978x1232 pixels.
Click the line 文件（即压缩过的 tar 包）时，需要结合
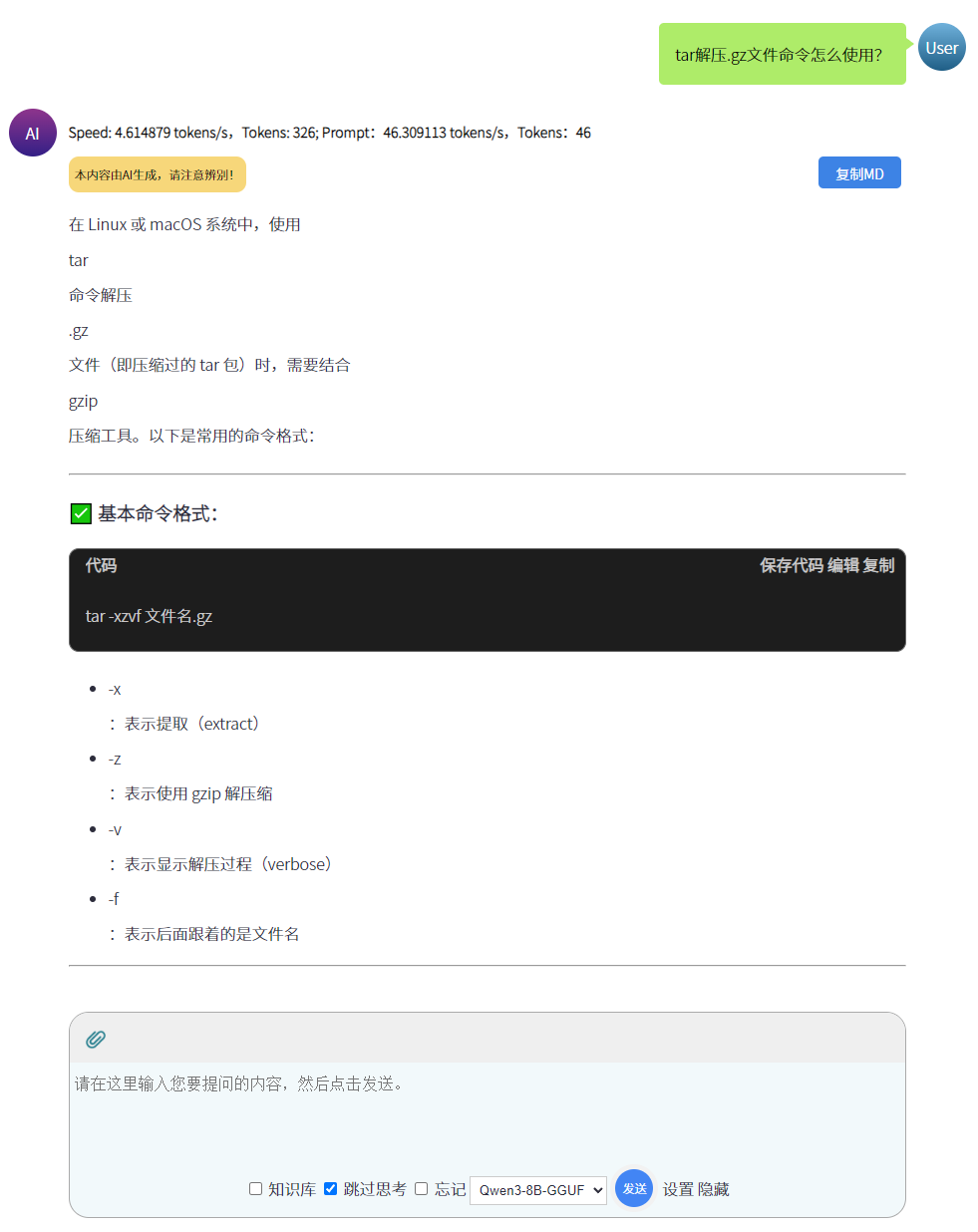click(209, 365)
